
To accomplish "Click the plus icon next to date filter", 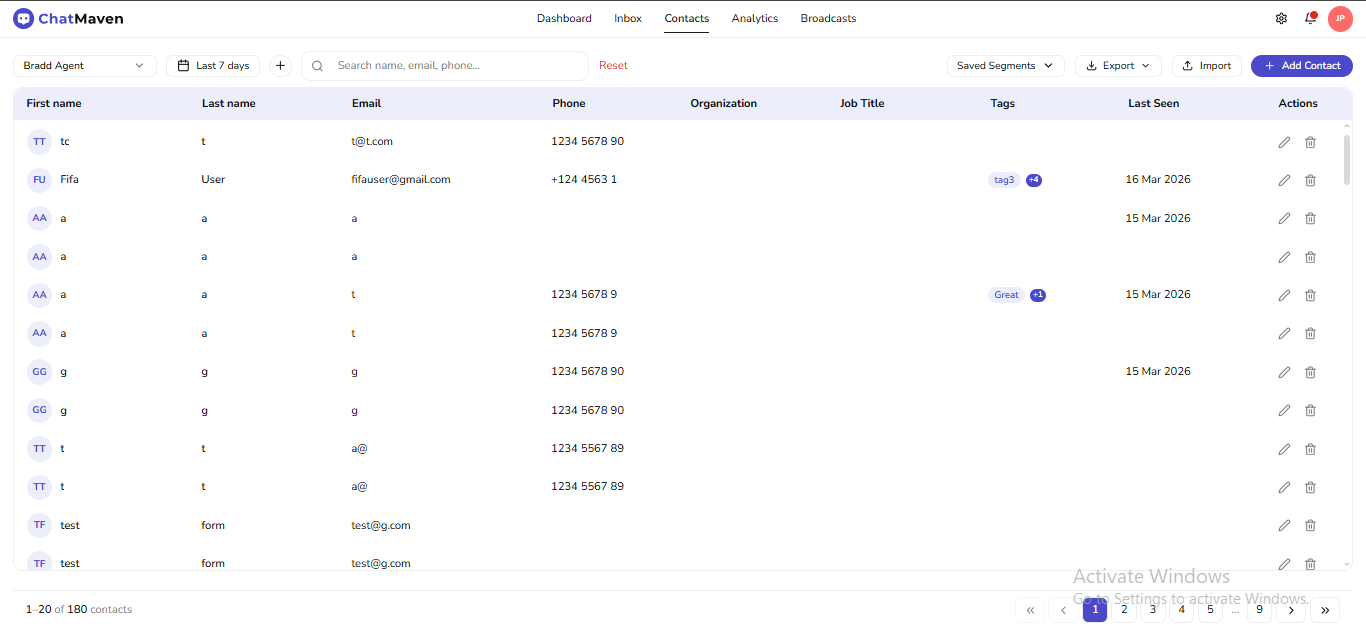I will [x=280, y=65].
